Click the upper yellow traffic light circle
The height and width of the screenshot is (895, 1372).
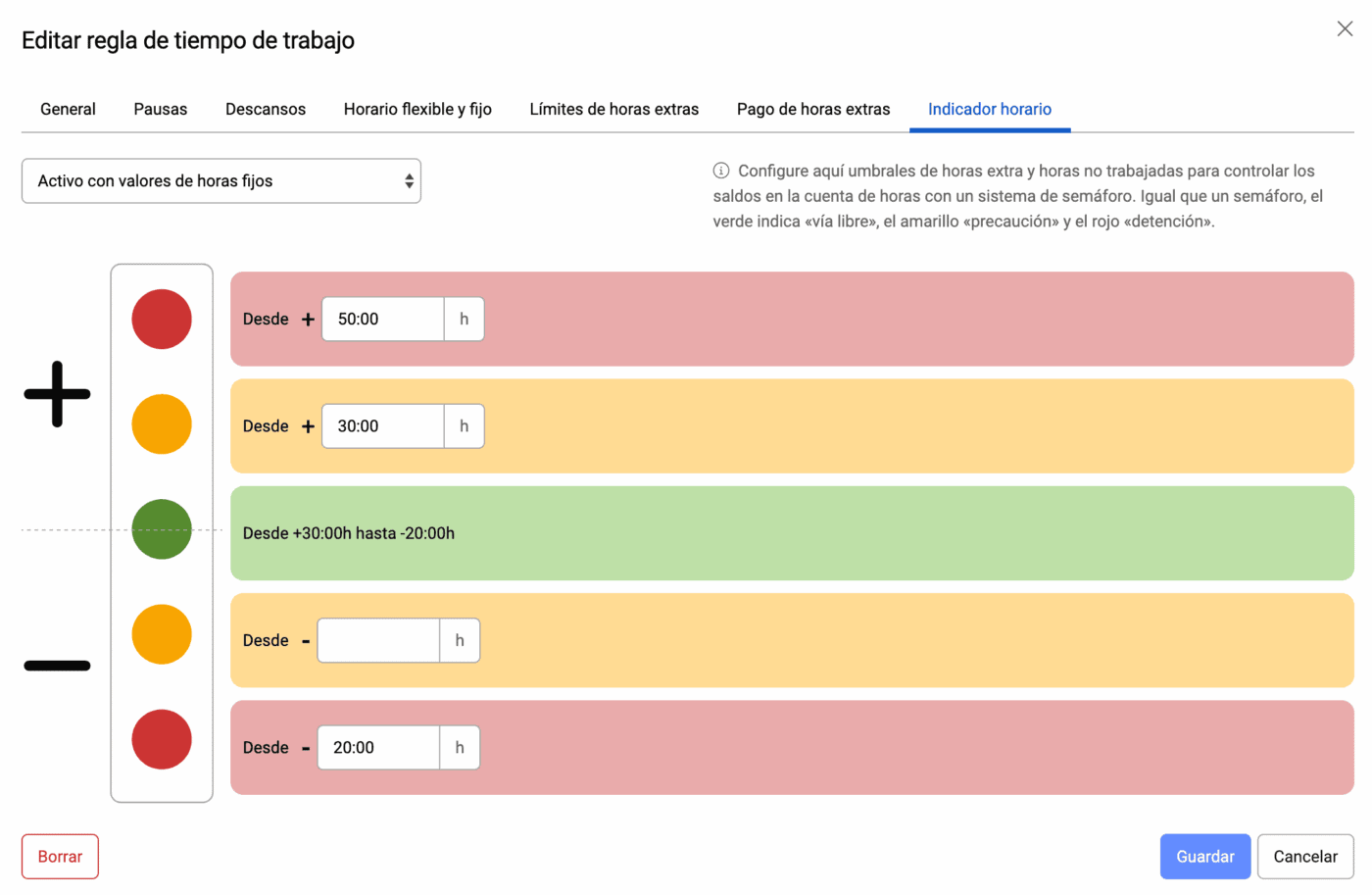[x=162, y=424]
